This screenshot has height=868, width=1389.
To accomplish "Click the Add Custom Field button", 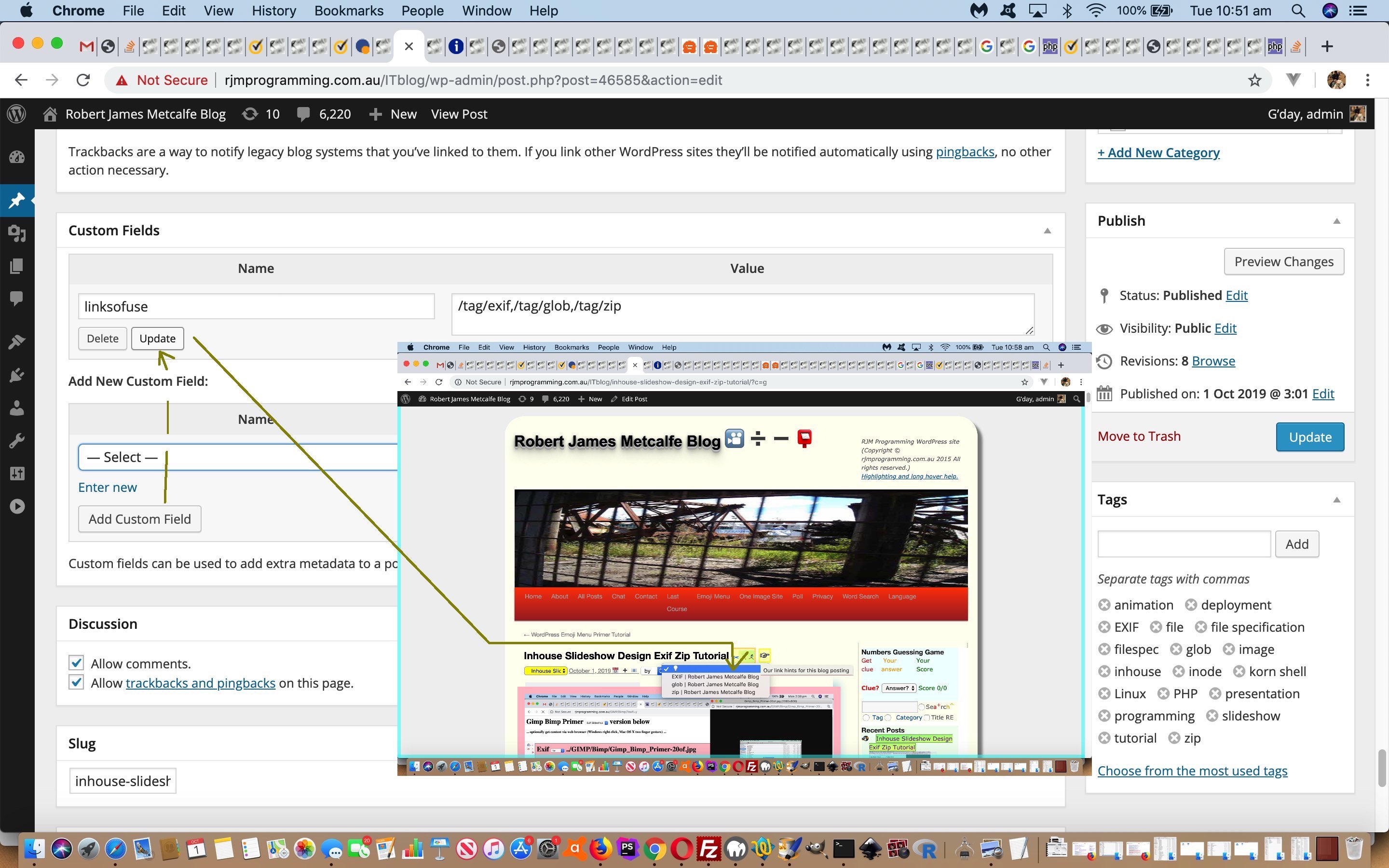I will (139, 518).
